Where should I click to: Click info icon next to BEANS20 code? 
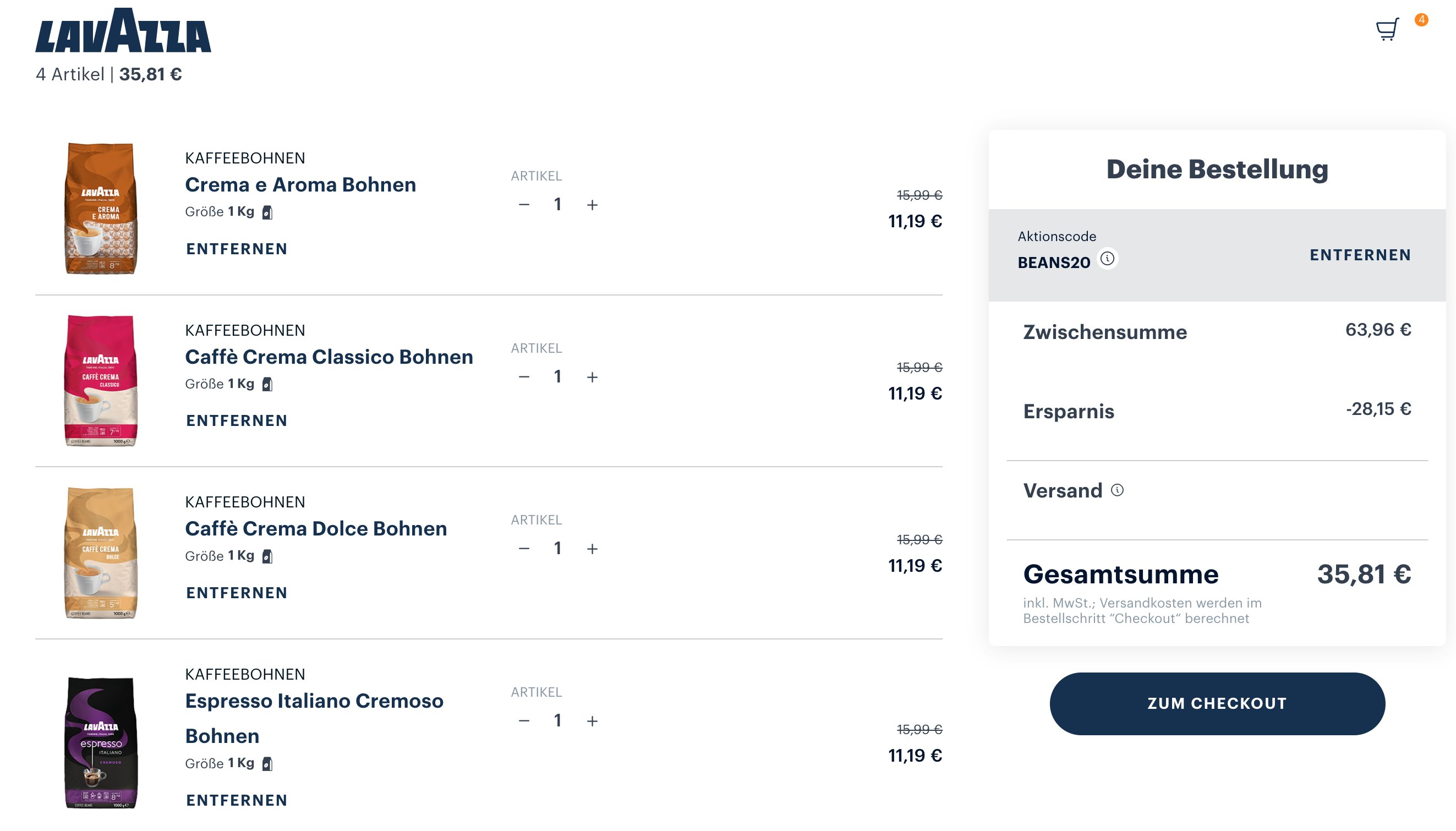click(x=1107, y=259)
